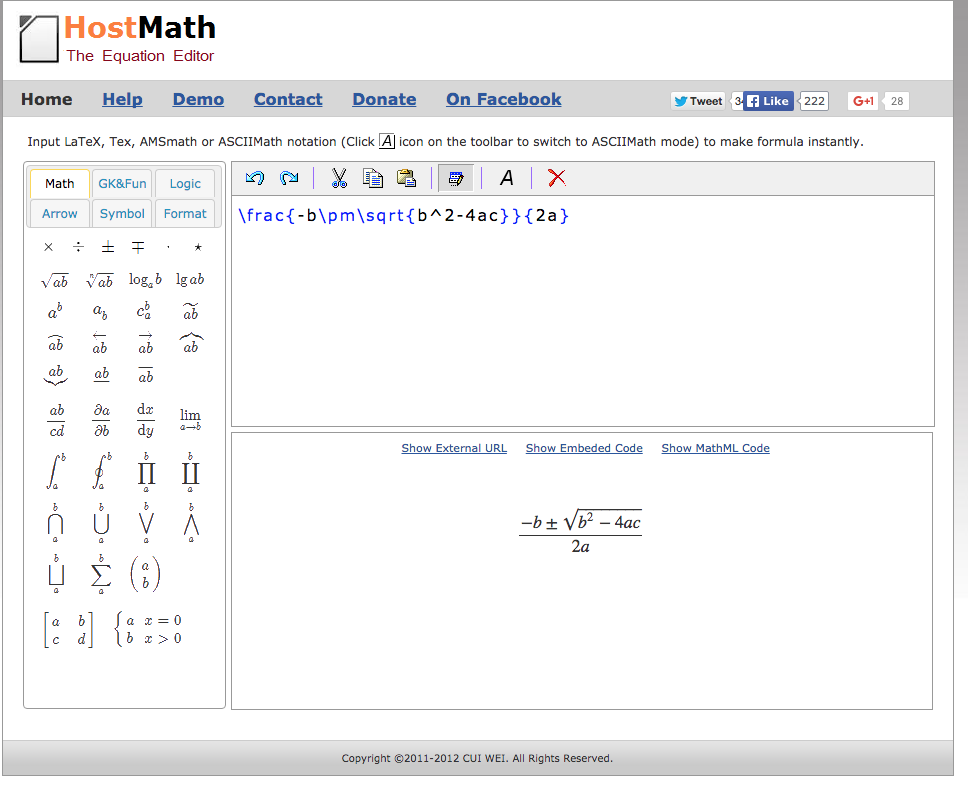
Task: Insert the 2x2 matrix template
Action: click(68, 630)
